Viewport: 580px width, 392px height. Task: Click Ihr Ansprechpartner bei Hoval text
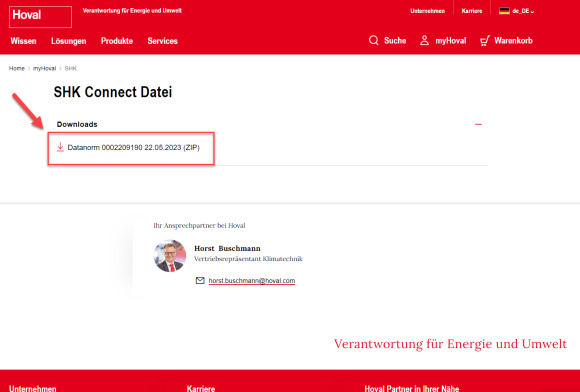click(x=199, y=226)
